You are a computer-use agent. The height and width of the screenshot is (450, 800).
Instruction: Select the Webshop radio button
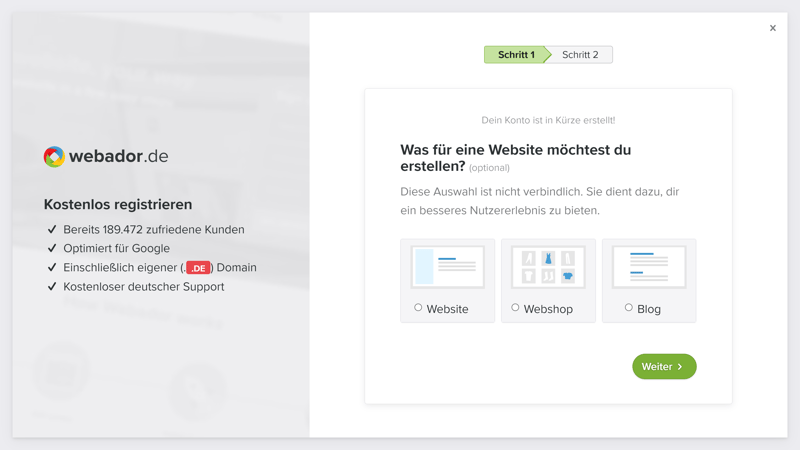pos(515,308)
